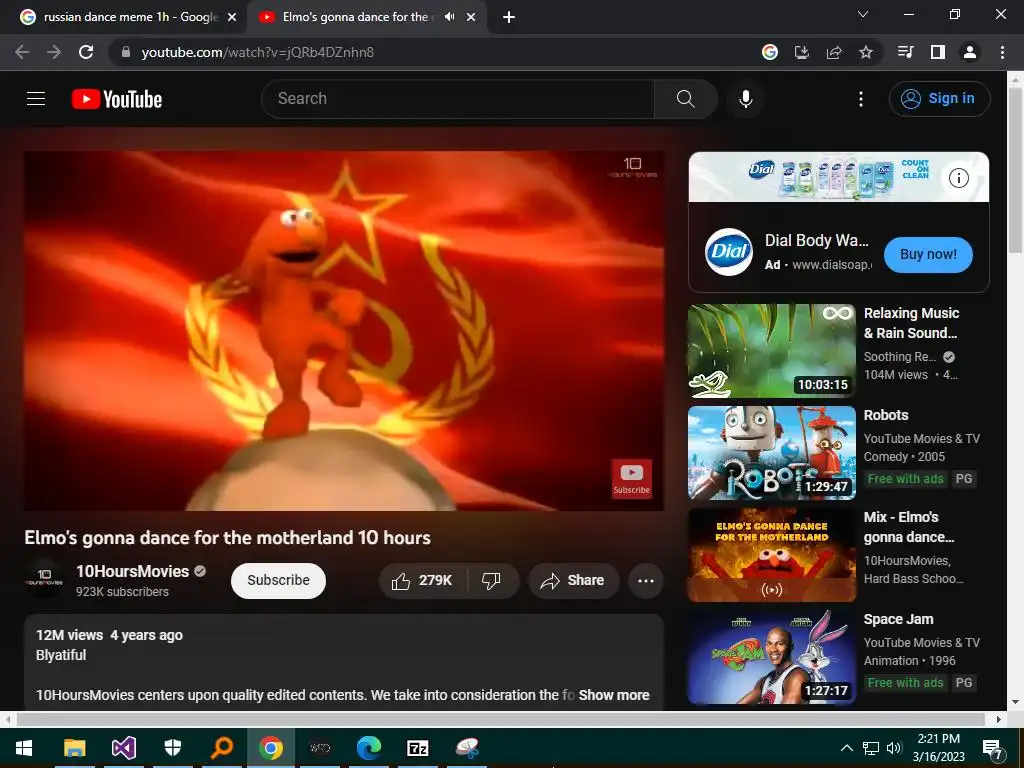Click the ad info icon
Image resolution: width=1024 pixels, height=768 pixels.
click(x=959, y=178)
